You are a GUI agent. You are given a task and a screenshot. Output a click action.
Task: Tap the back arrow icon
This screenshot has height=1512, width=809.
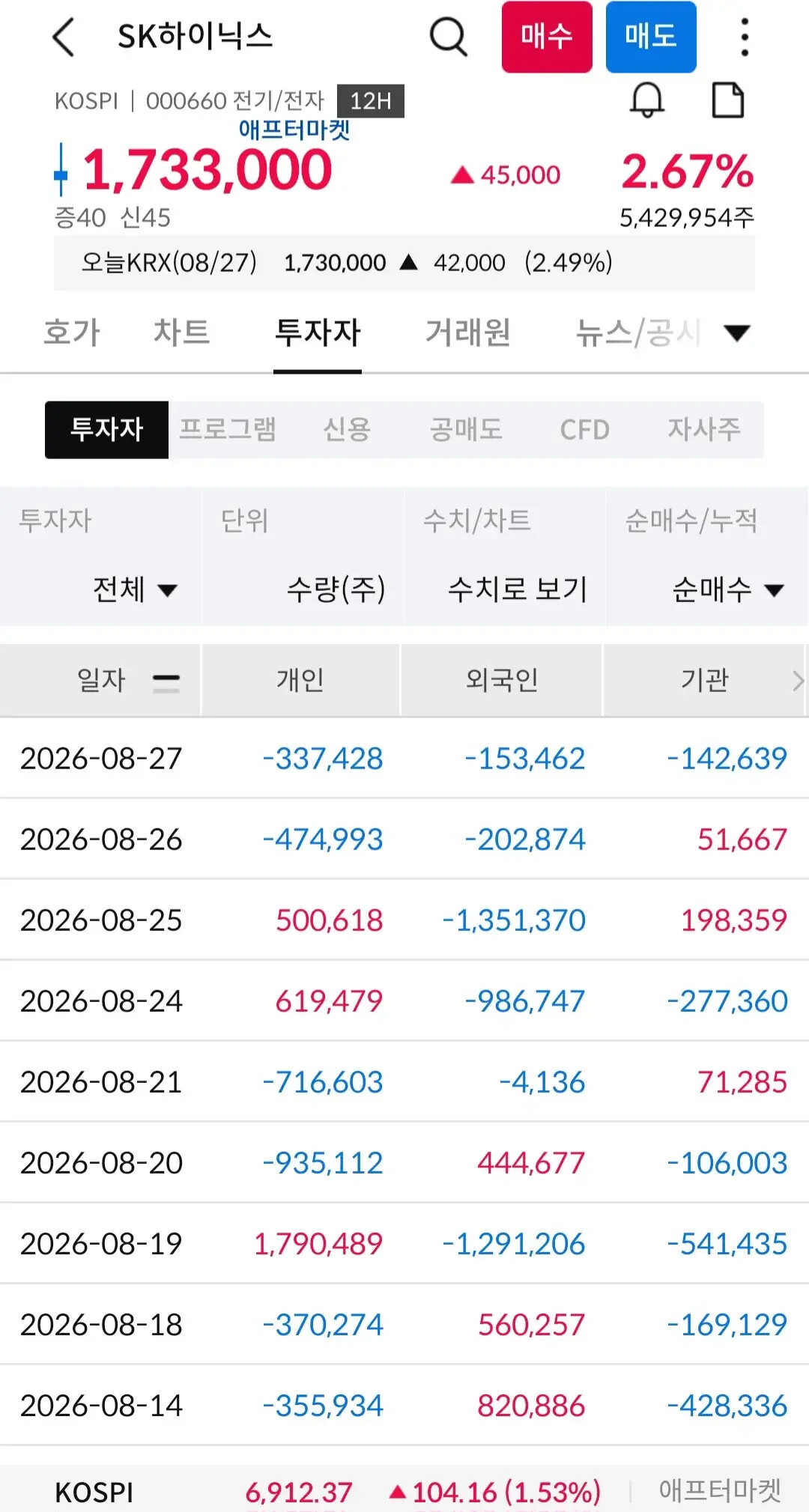coord(64,37)
